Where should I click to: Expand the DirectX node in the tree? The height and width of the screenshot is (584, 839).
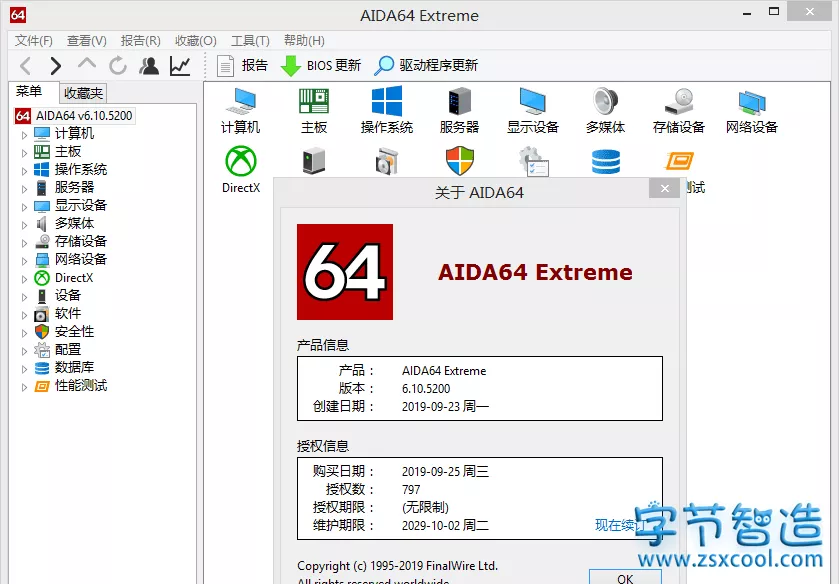pyautogui.click(x=24, y=279)
